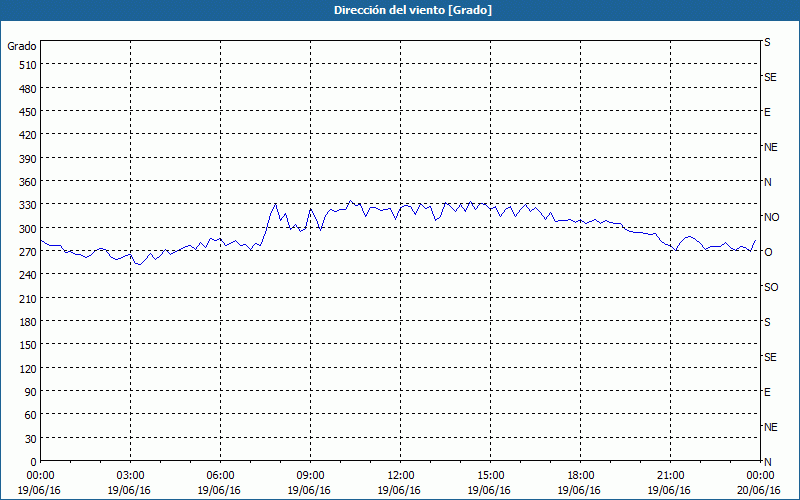
Task: Click the 15:00 time axis label
Action: 491,475
